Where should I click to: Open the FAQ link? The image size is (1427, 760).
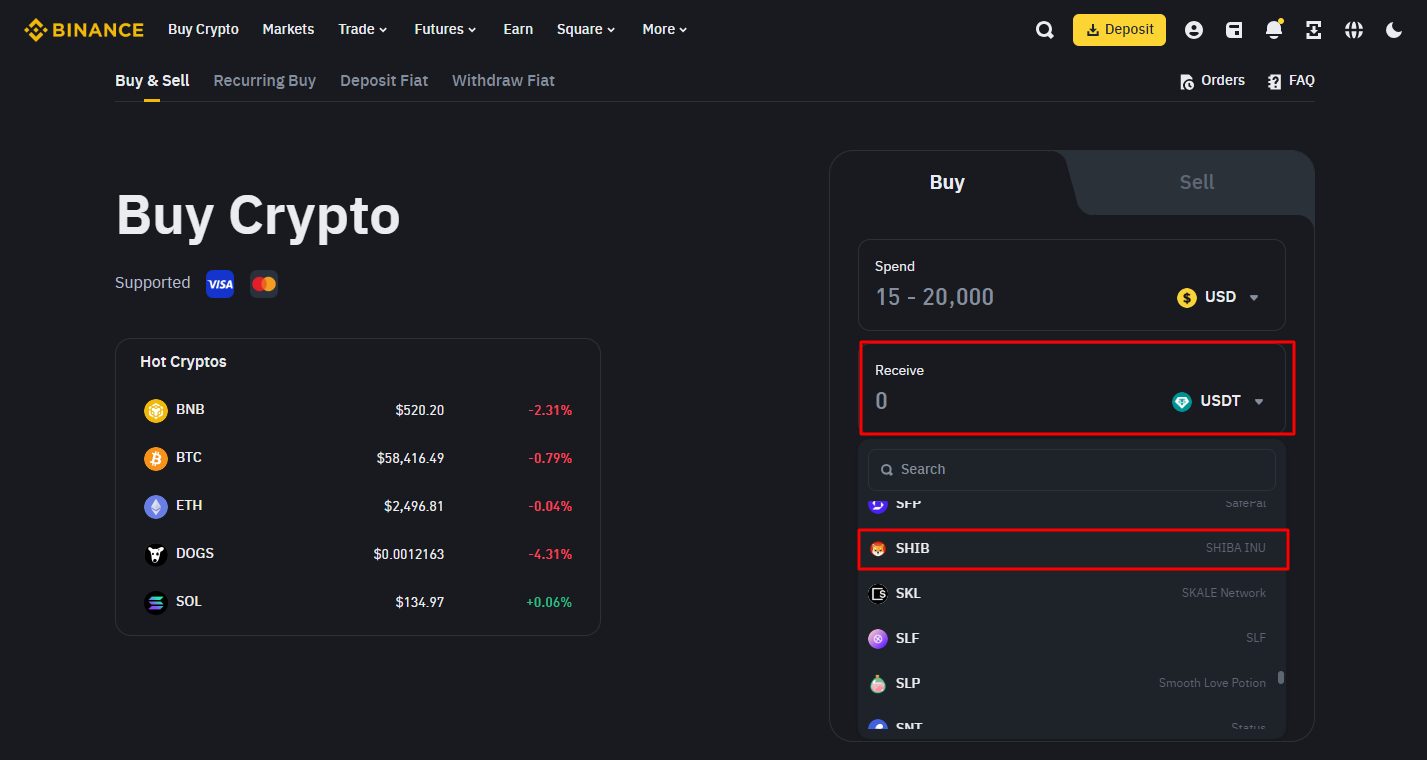[x=1290, y=81]
